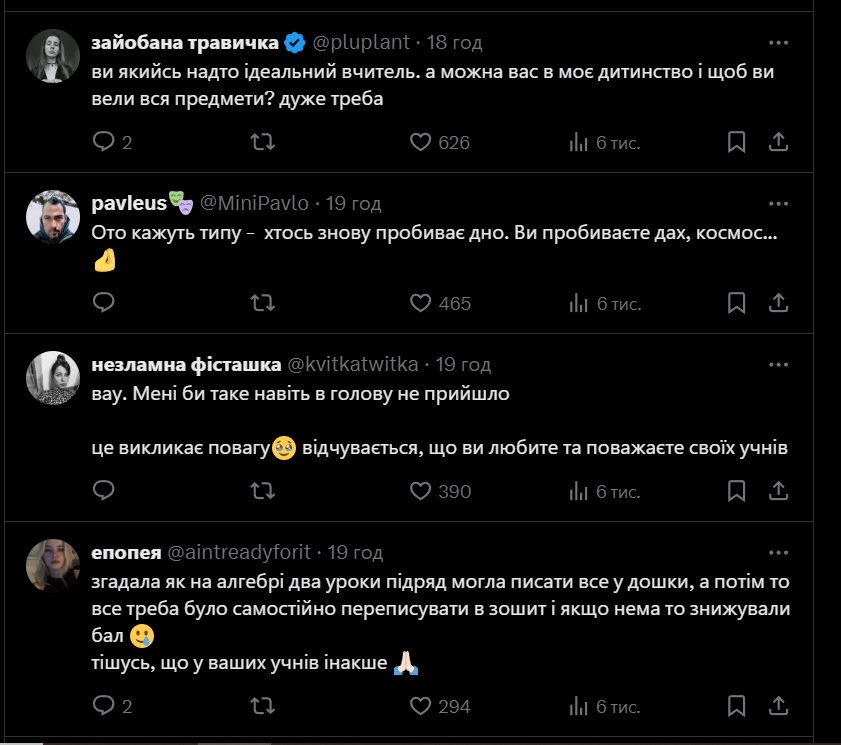The height and width of the screenshot is (745, 841).
Task: Reply to епопея's tweet
Action: [x=104, y=706]
